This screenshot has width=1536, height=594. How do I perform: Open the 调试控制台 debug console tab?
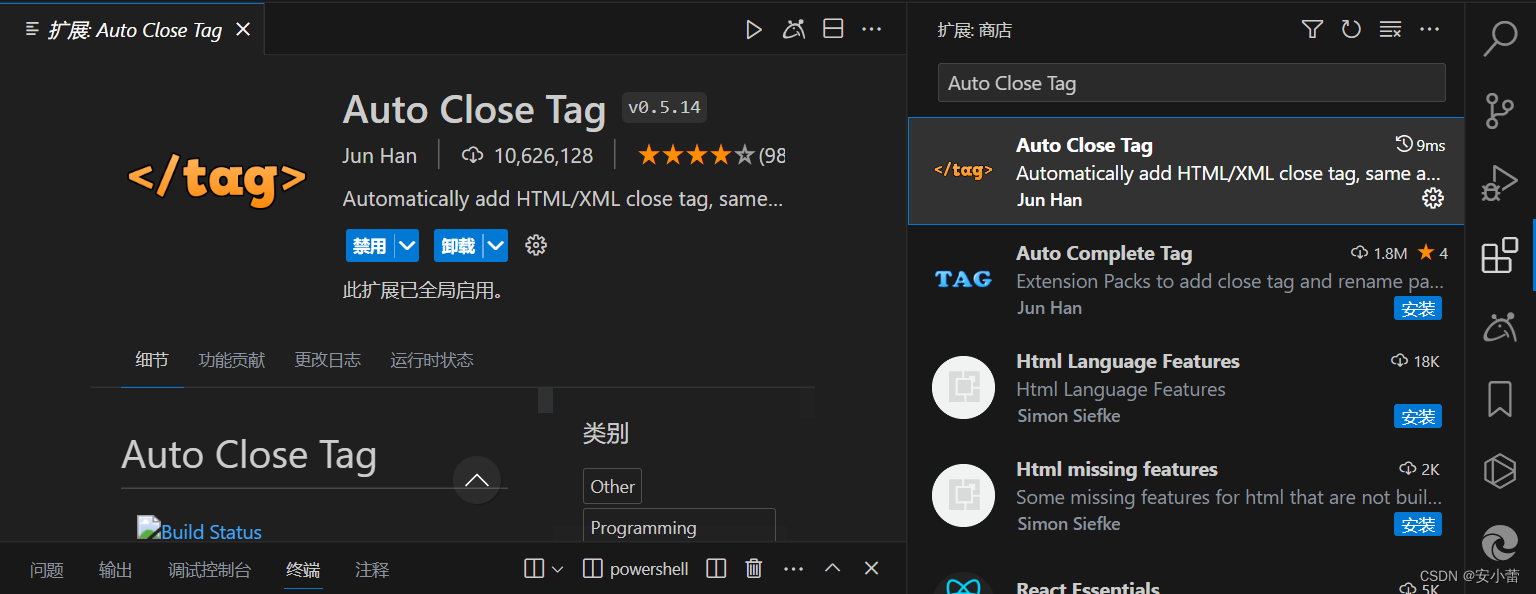coord(210,570)
